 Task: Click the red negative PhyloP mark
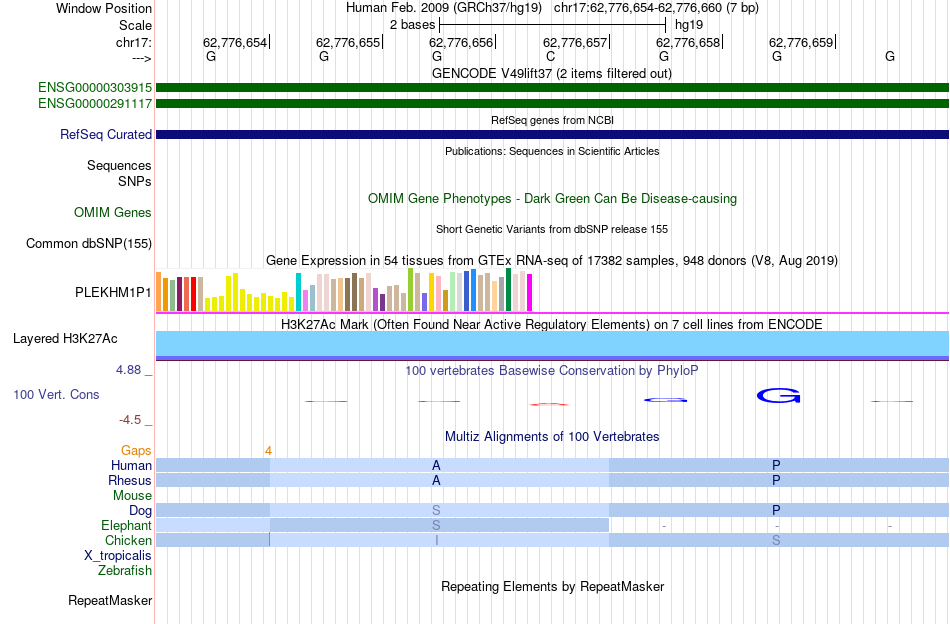click(x=549, y=404)
